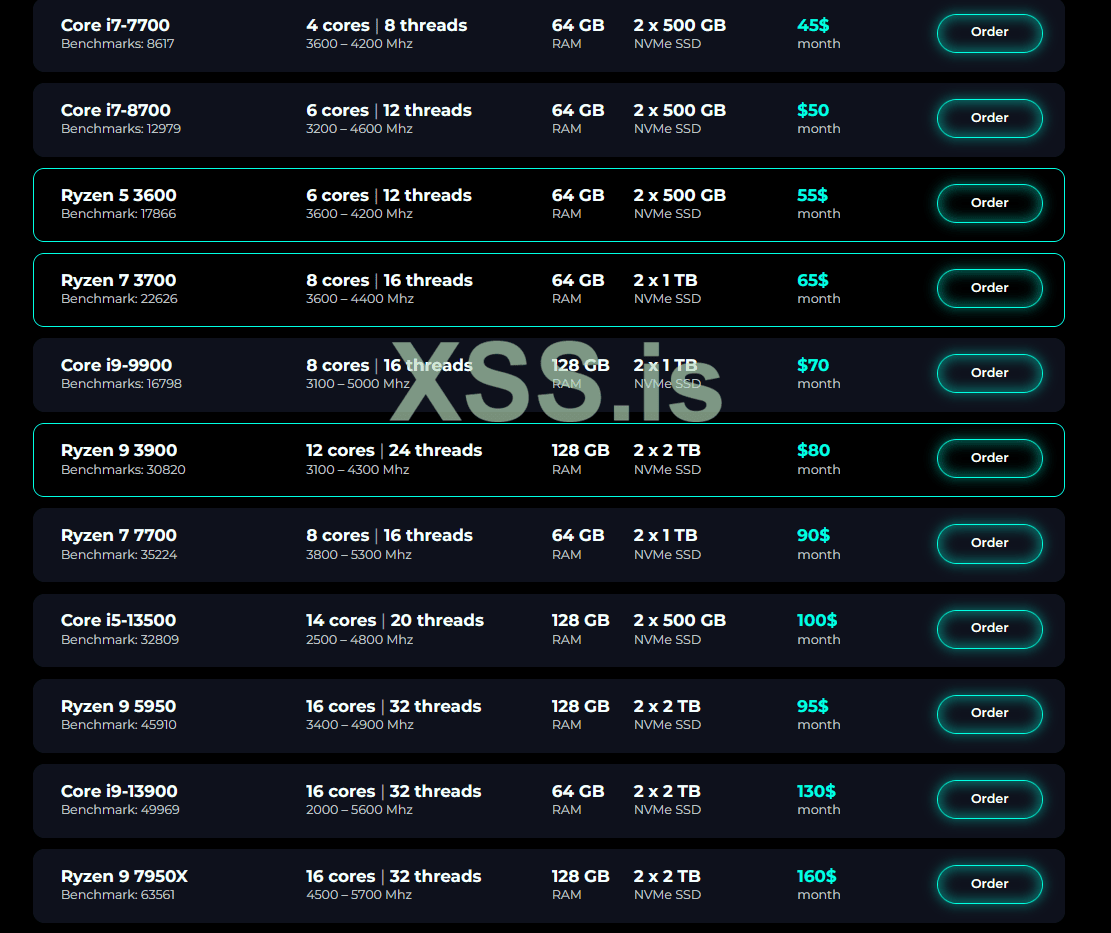Click 4 cores | 8 threads spec
The image size is (1111, 933).
coord(387,26)
